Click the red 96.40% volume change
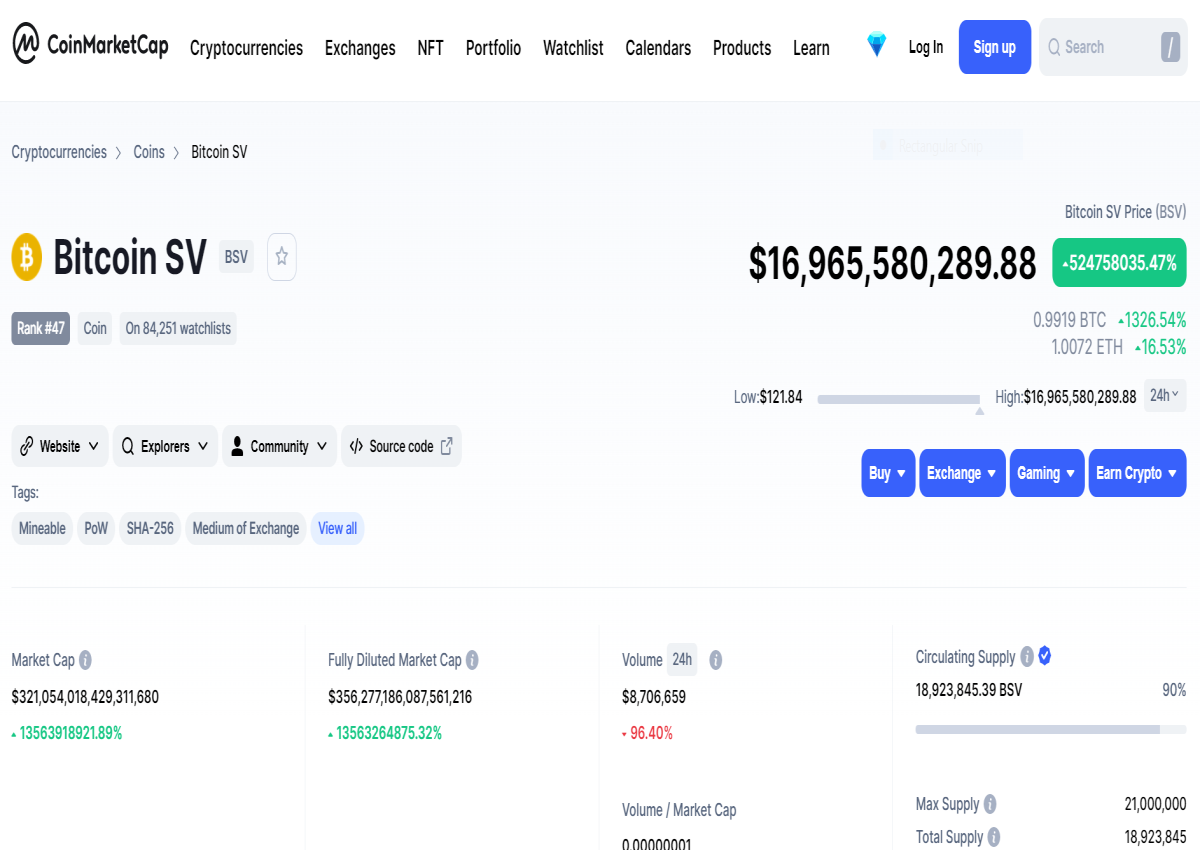The width and height of the screenshot is (1200, 850). point(648,733)
